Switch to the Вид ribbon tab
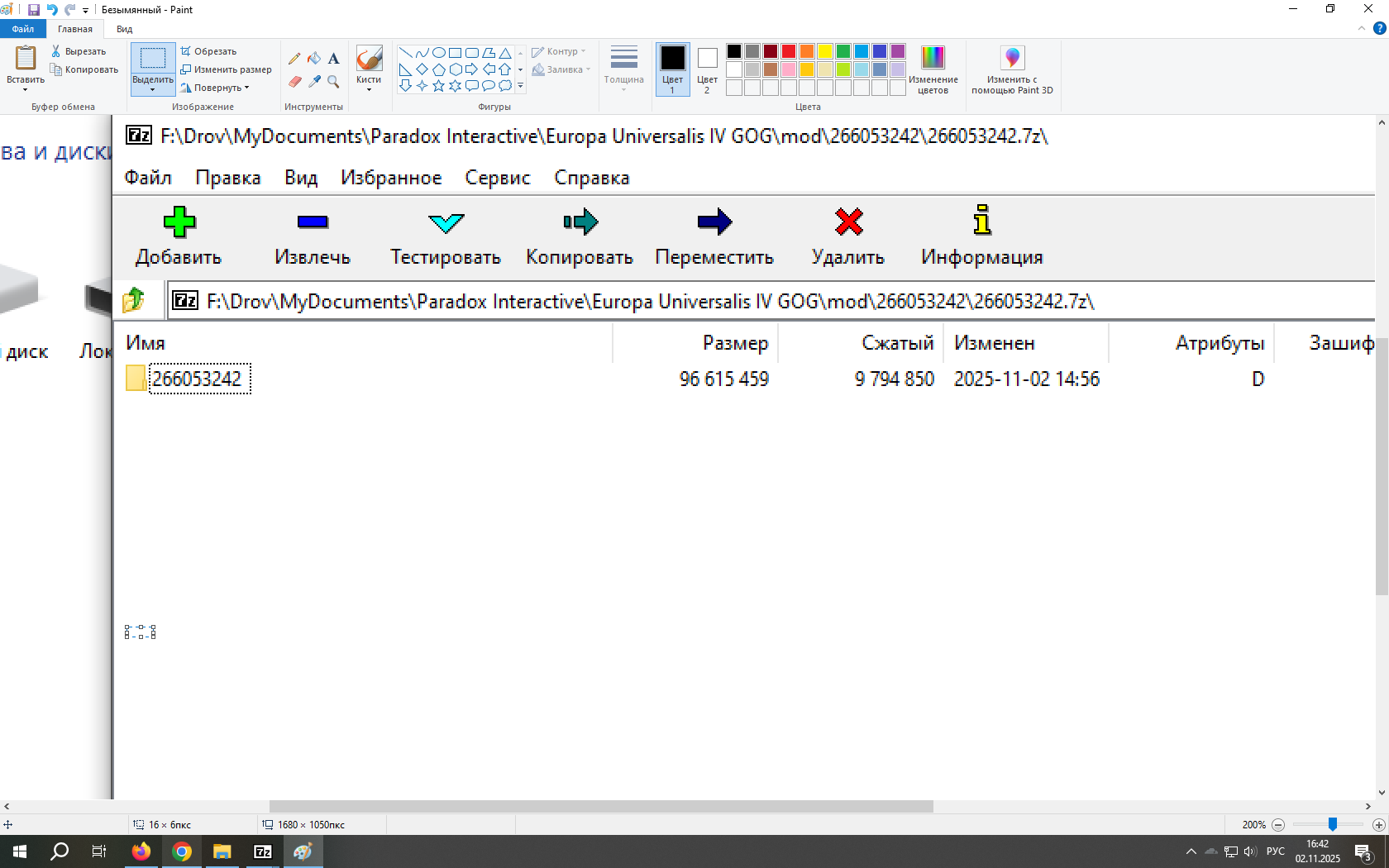 click(x=124, y=29)
